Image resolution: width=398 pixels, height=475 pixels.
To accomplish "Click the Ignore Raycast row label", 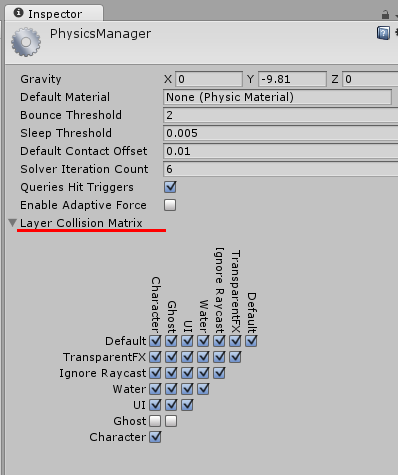I will pyautogui.click(x=103, y=373).
